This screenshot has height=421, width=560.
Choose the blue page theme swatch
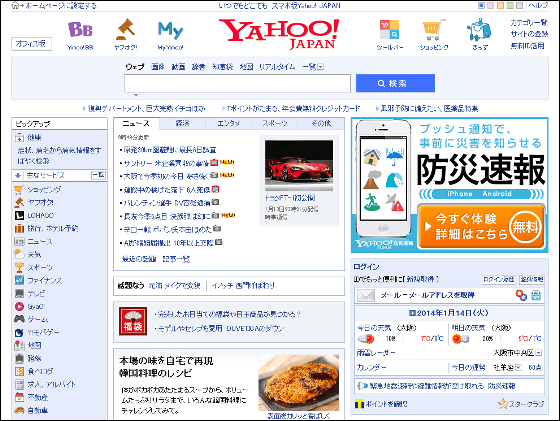(481, 5)
